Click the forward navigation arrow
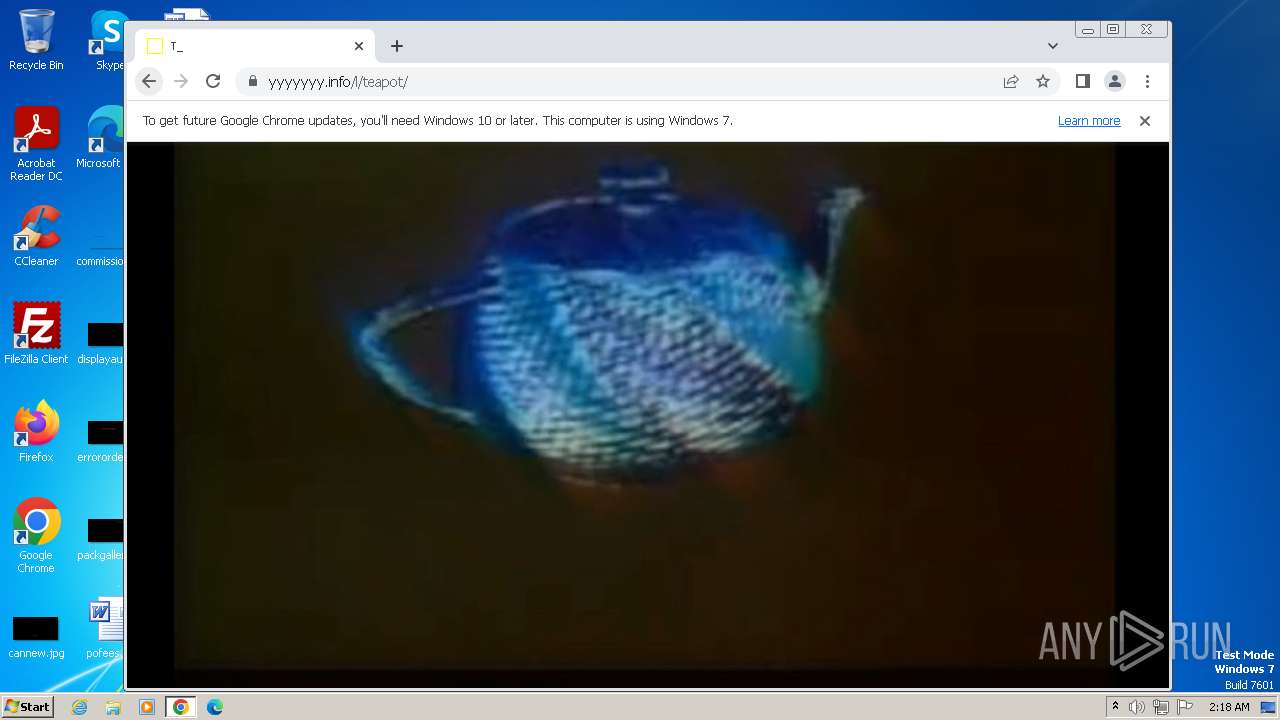 (x=181, y=81)
